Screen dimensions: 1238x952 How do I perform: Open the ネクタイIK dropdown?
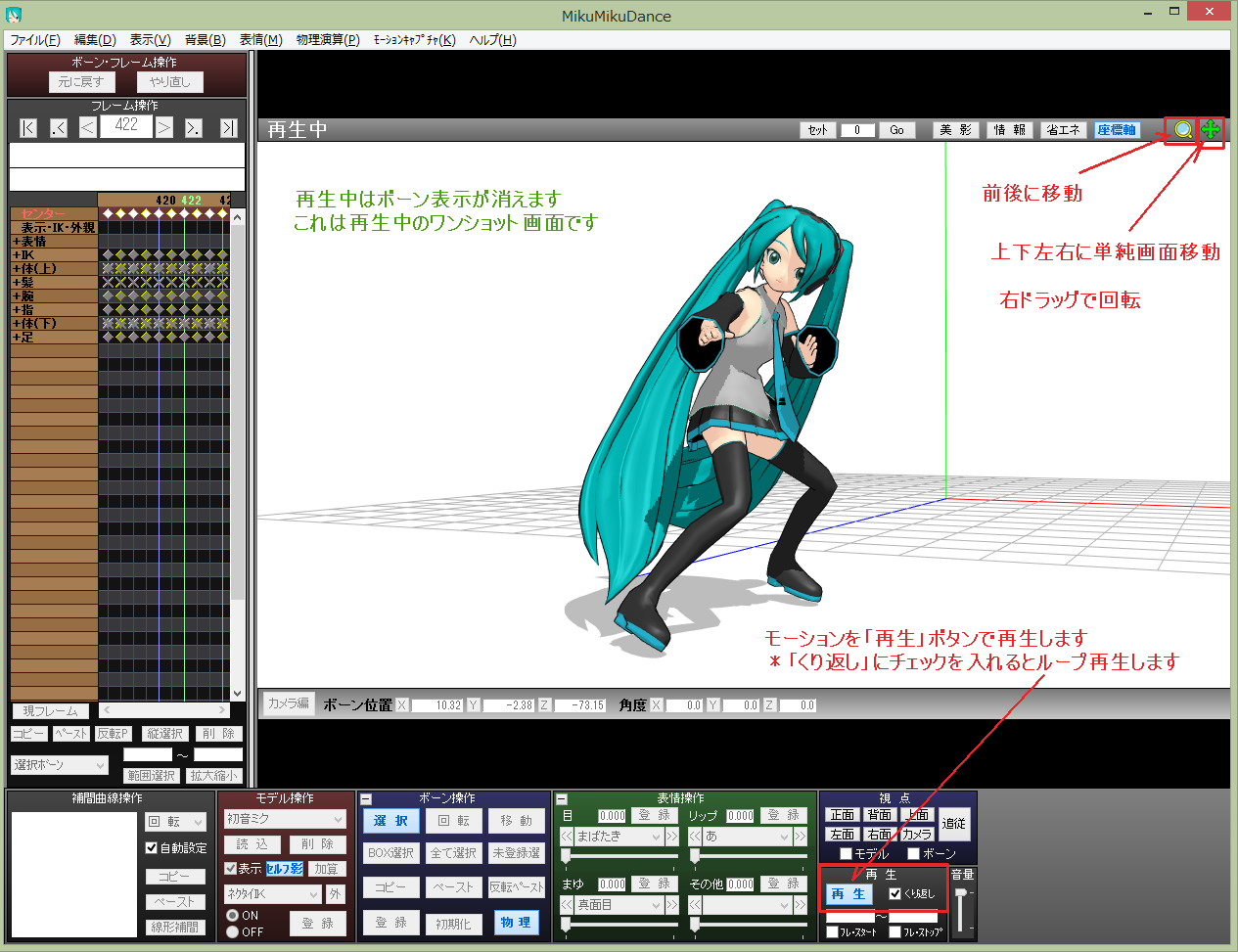pos(273,894)
